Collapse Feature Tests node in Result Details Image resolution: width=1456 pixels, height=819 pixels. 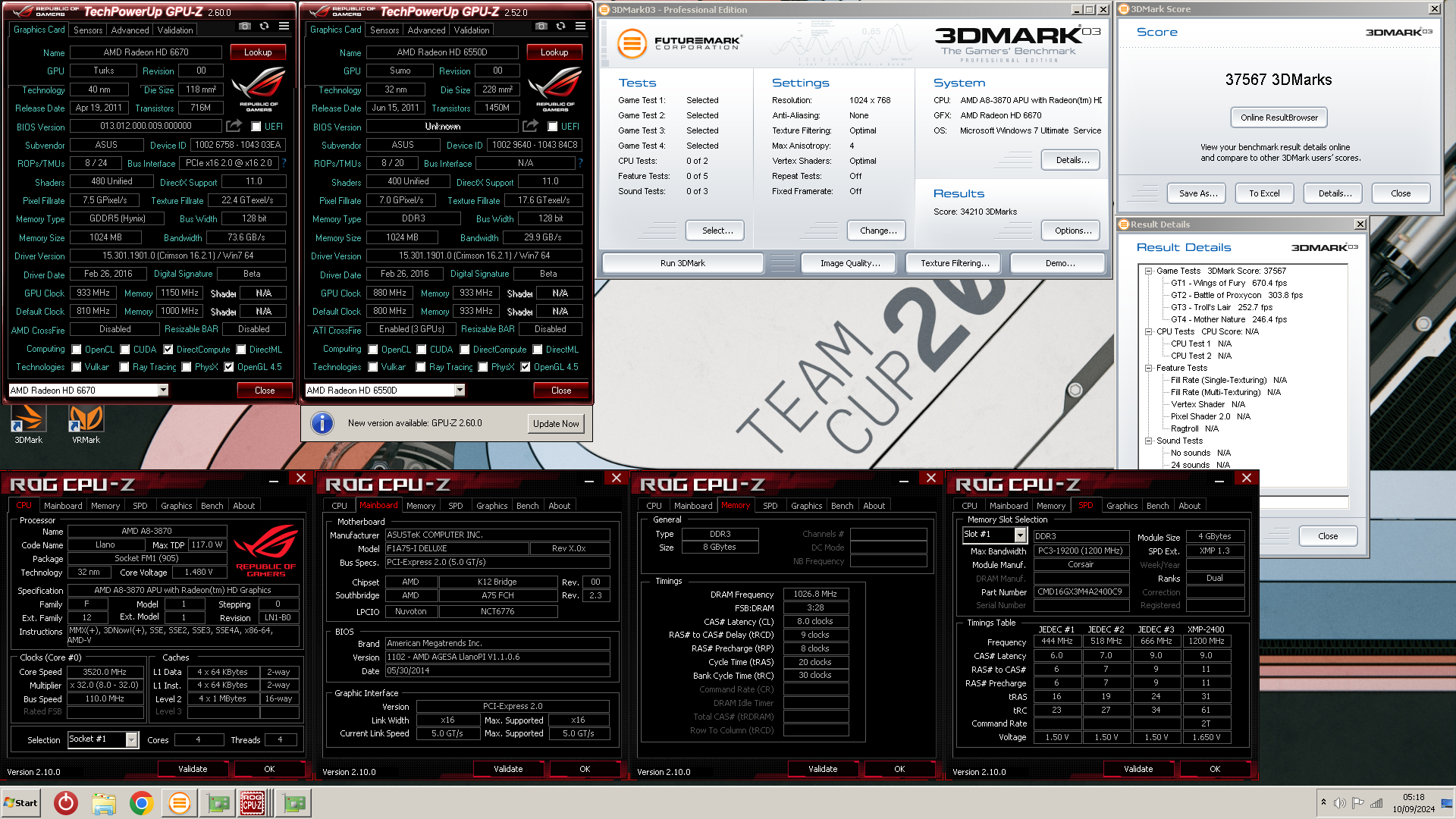coord(1149,368)
